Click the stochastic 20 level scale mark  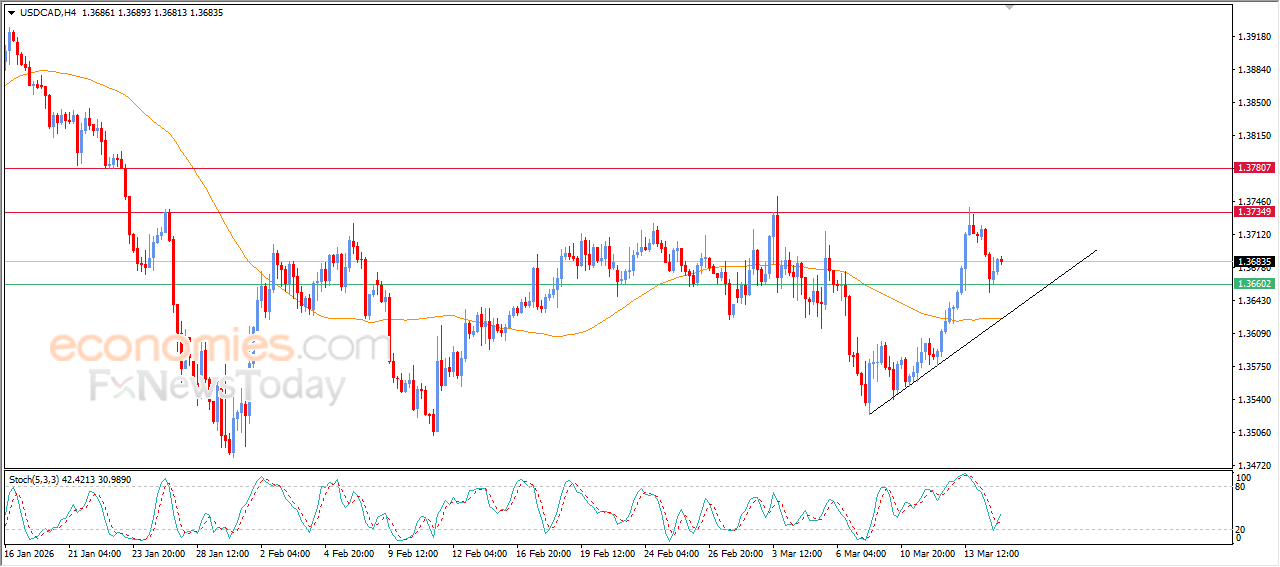pyautogui.click(x=1241, y=529)
